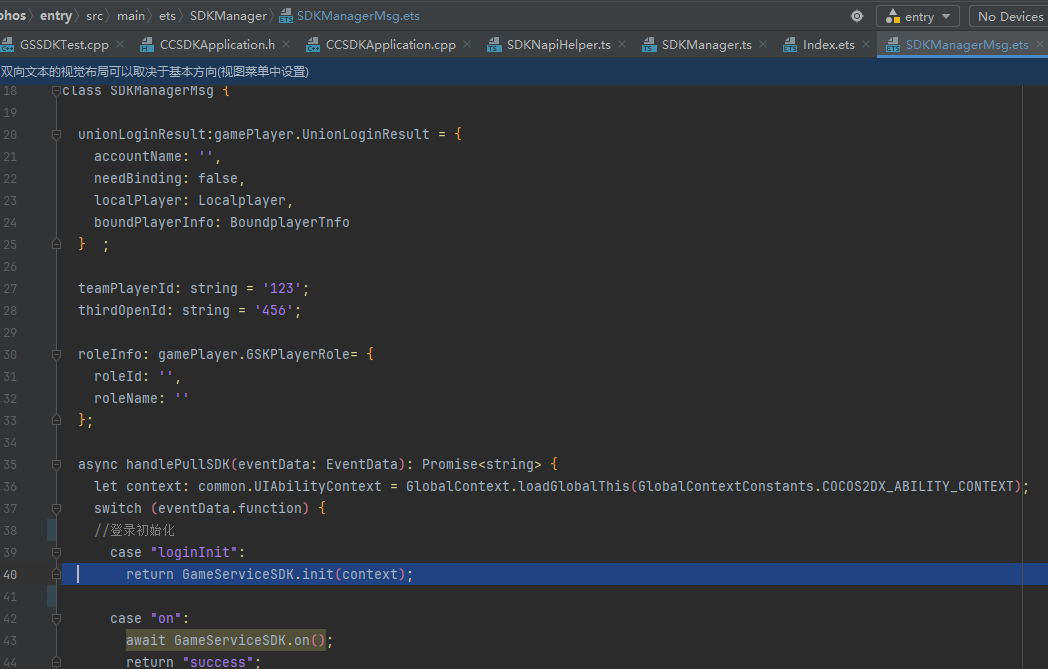
Task: Click GSSDKTest.cpp file type icon
Action: [7, 45]
